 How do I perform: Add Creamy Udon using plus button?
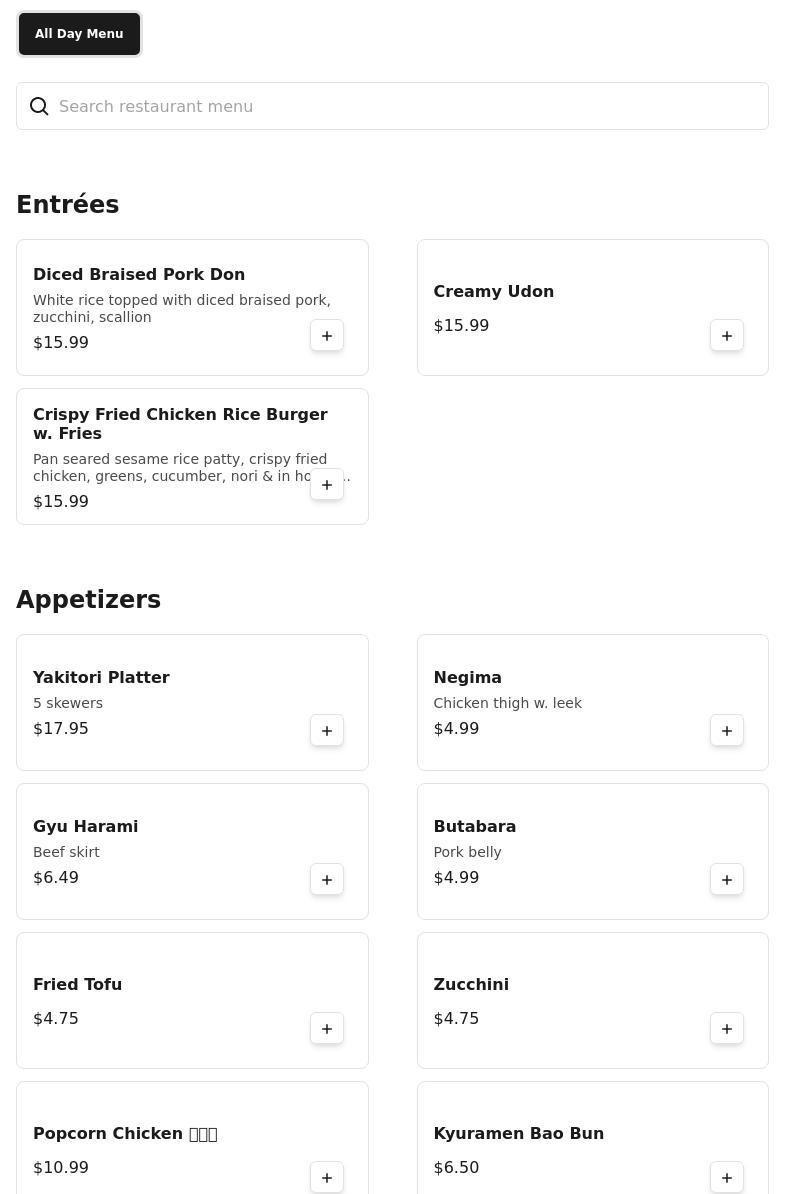727,336
